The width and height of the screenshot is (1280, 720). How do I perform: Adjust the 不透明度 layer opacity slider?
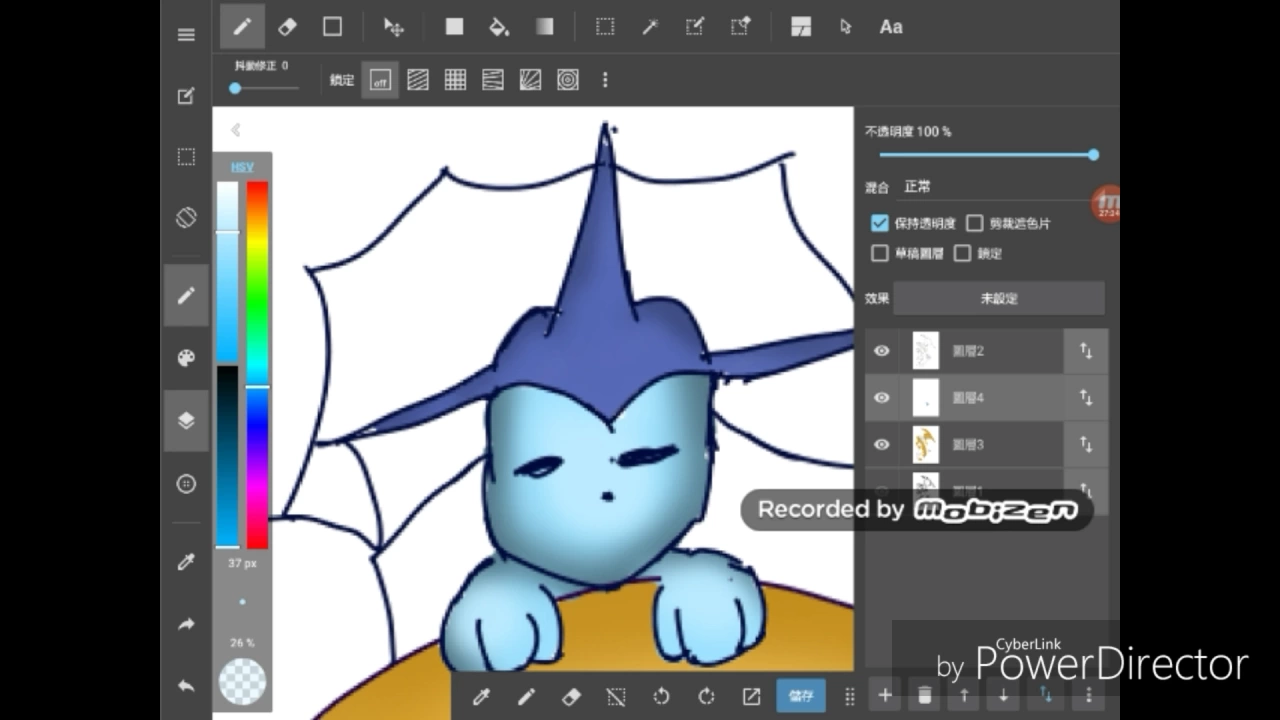988,155
